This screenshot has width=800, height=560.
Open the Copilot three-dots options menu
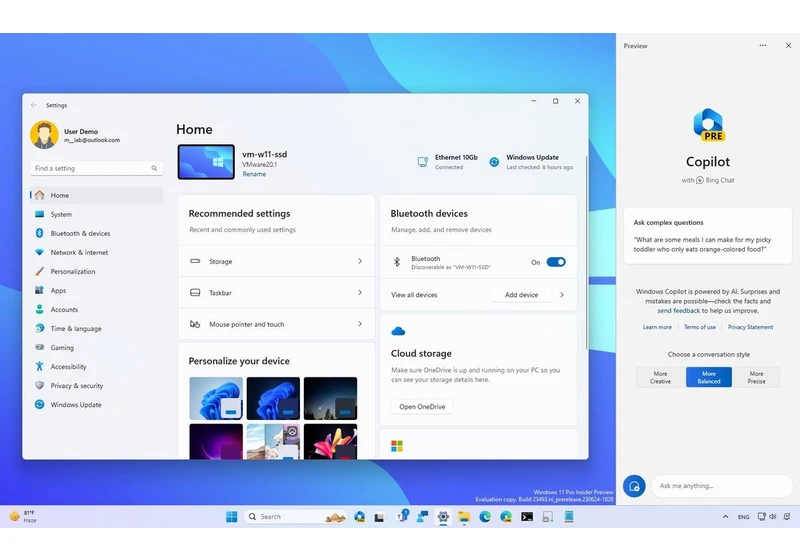[762, 45]
